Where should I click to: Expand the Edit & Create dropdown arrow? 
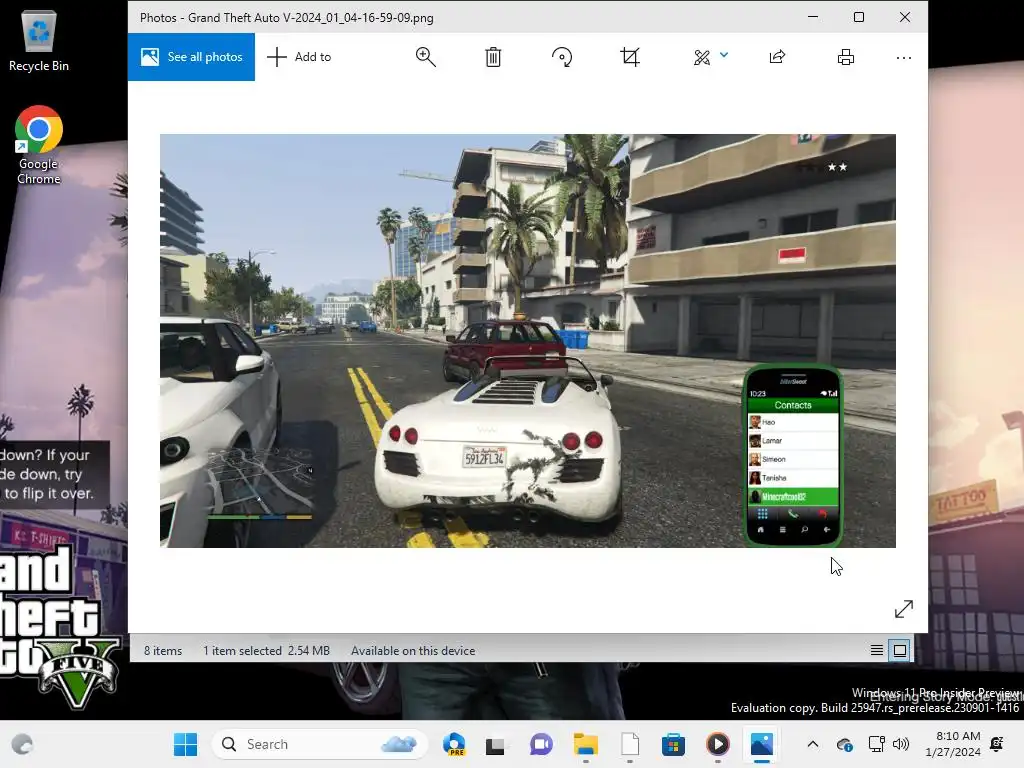pos(724,56)
